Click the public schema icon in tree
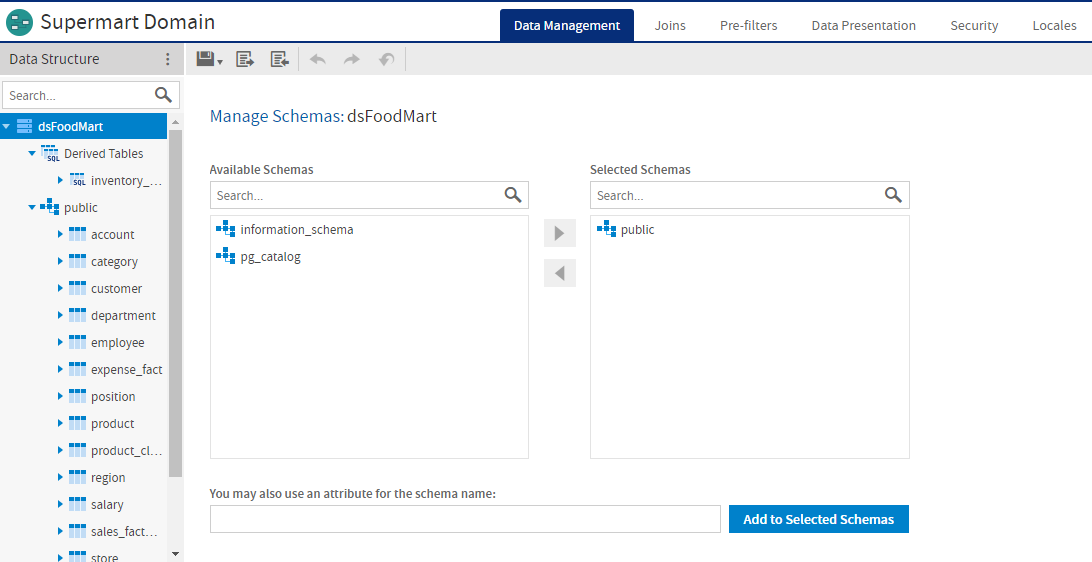This screenshot has height=562, width=1092. (x=49, y=207)
